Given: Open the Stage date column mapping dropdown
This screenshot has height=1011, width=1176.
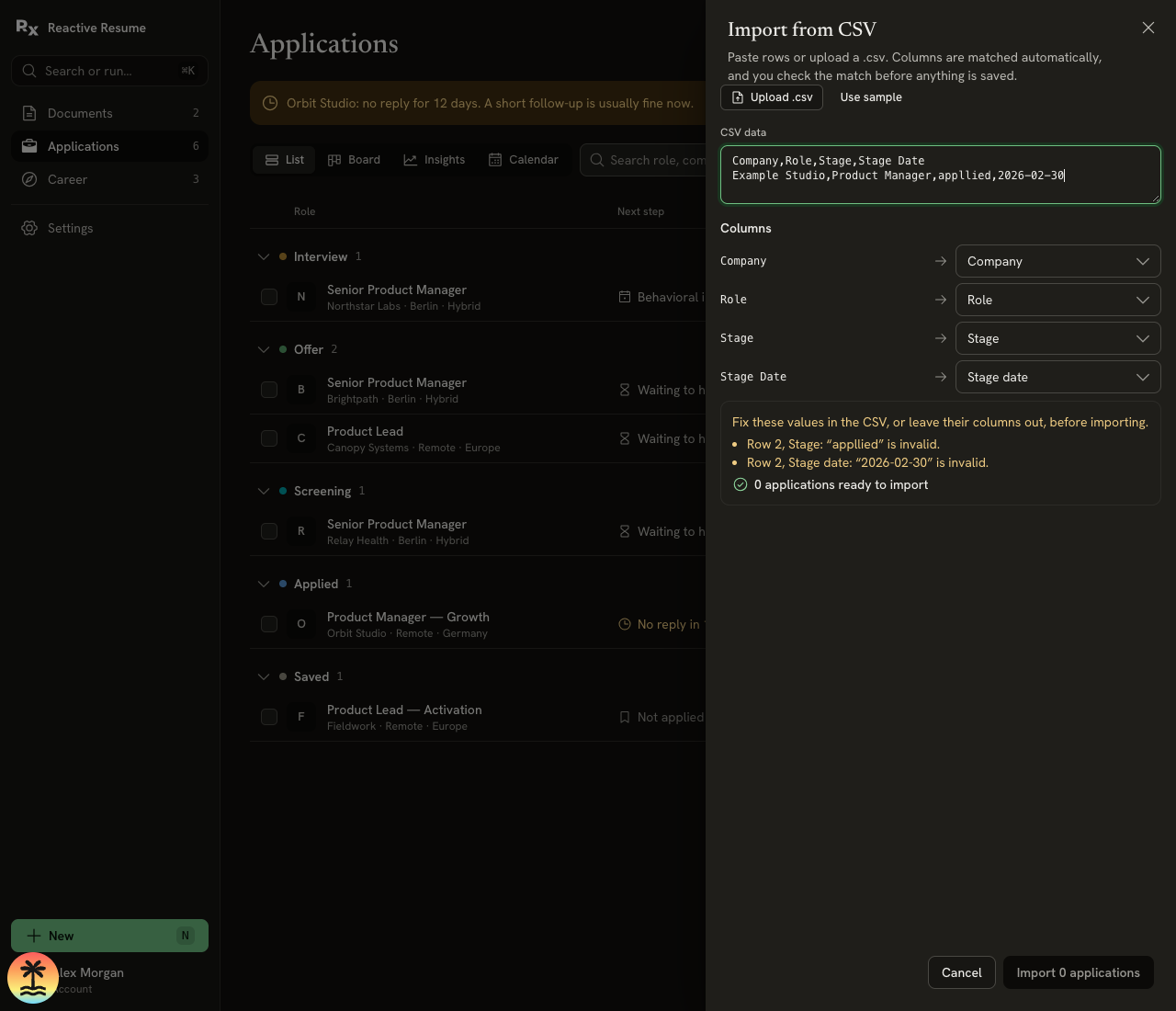Looking at the screenshot, I should pyautogui.click(x=1058, y=377).
